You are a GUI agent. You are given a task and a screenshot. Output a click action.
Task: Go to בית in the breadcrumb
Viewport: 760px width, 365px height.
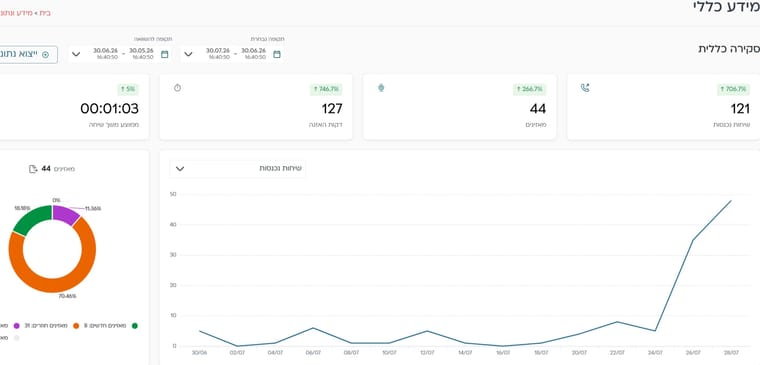45,13
